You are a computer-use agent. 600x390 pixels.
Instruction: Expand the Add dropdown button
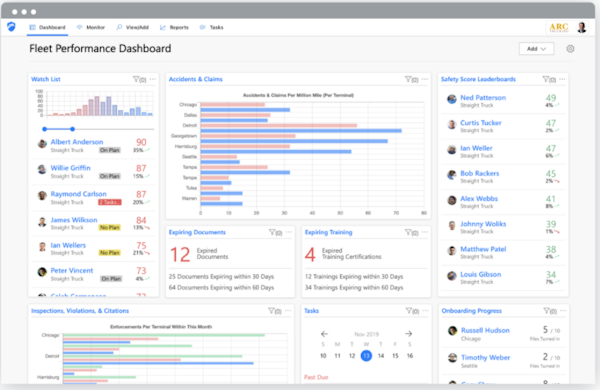[536, 49]
